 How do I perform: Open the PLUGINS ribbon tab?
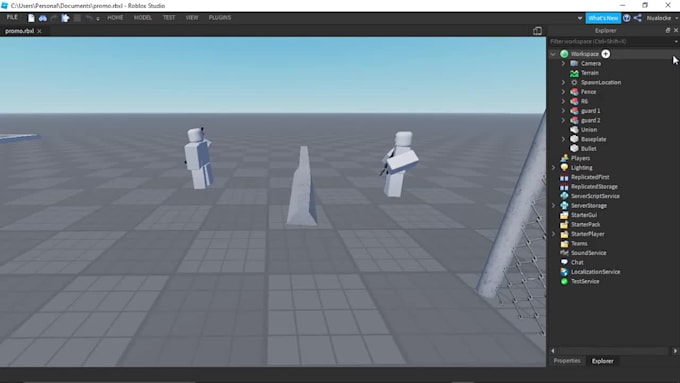pos(219,18)
